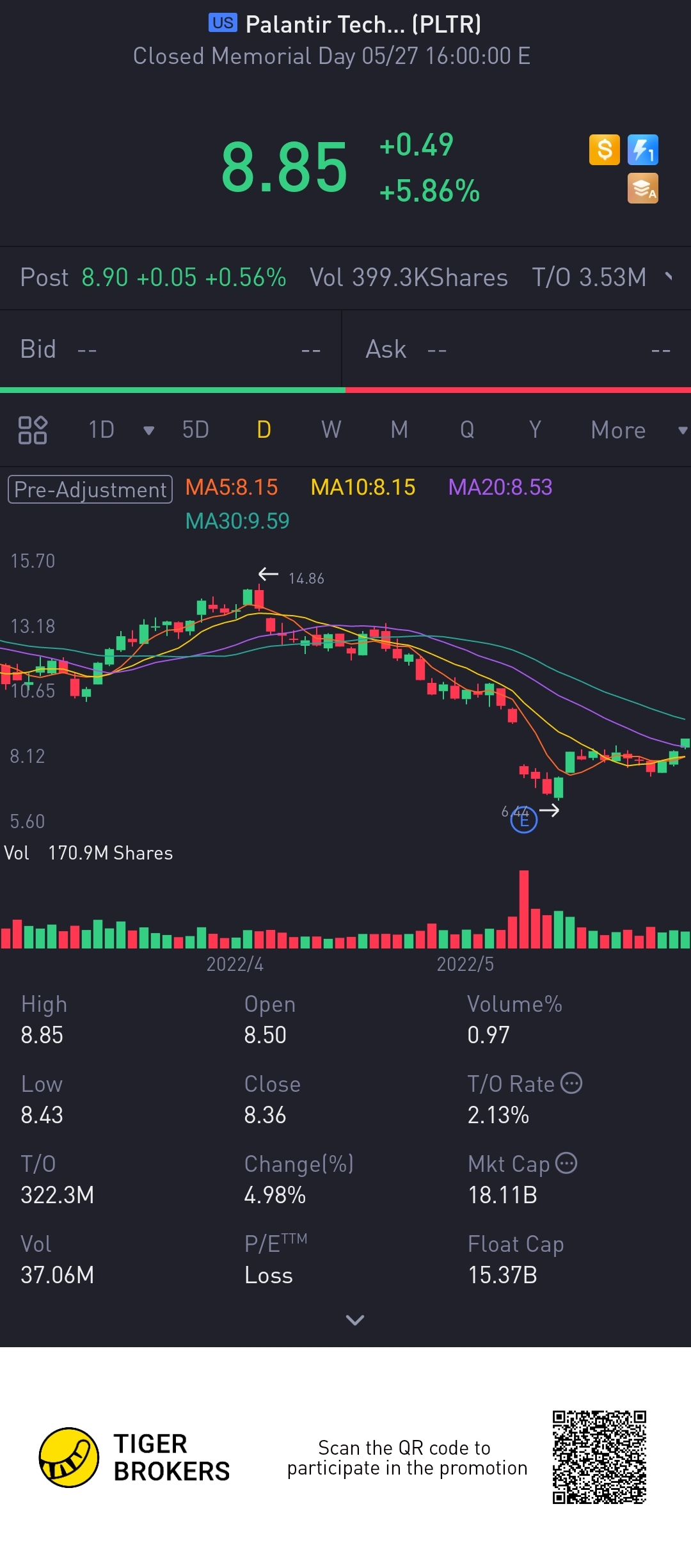Tap the MA10:8.15 indicator label

tap(363, 487)
